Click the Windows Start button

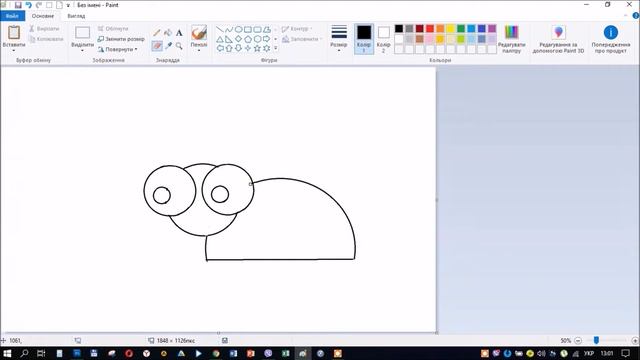pos(7,353)
